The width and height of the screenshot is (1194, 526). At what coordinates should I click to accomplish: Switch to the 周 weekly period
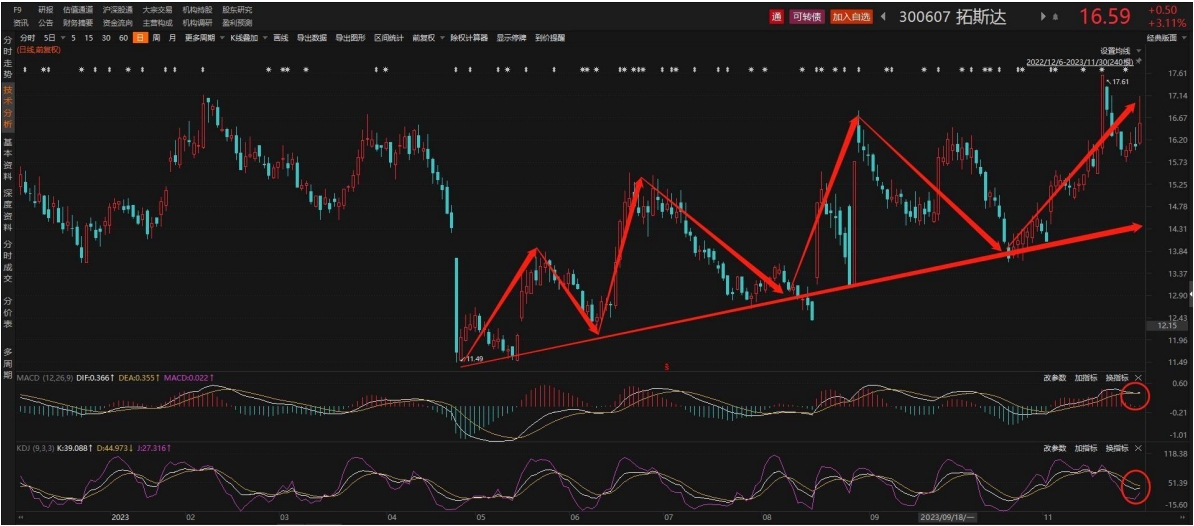156,38
